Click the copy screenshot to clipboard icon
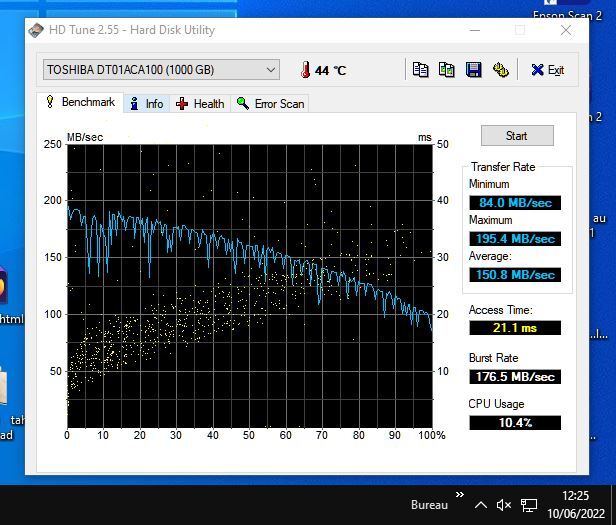This screenshot has height=525, width=616. 446,70
